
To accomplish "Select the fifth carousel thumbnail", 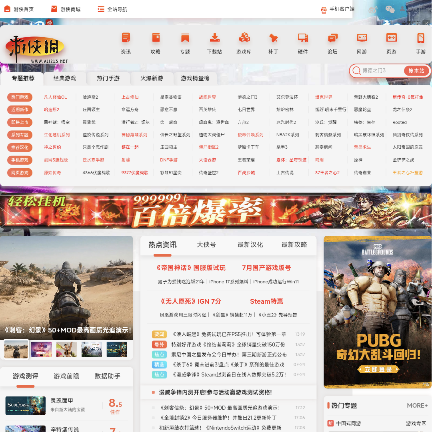I will (117, 349).
